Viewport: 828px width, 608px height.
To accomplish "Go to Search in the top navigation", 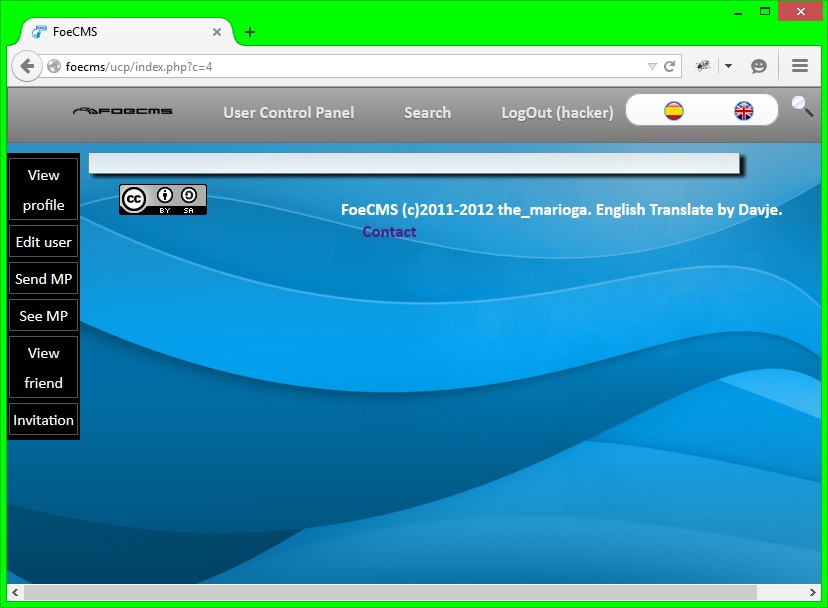I will tap(427, 113).
